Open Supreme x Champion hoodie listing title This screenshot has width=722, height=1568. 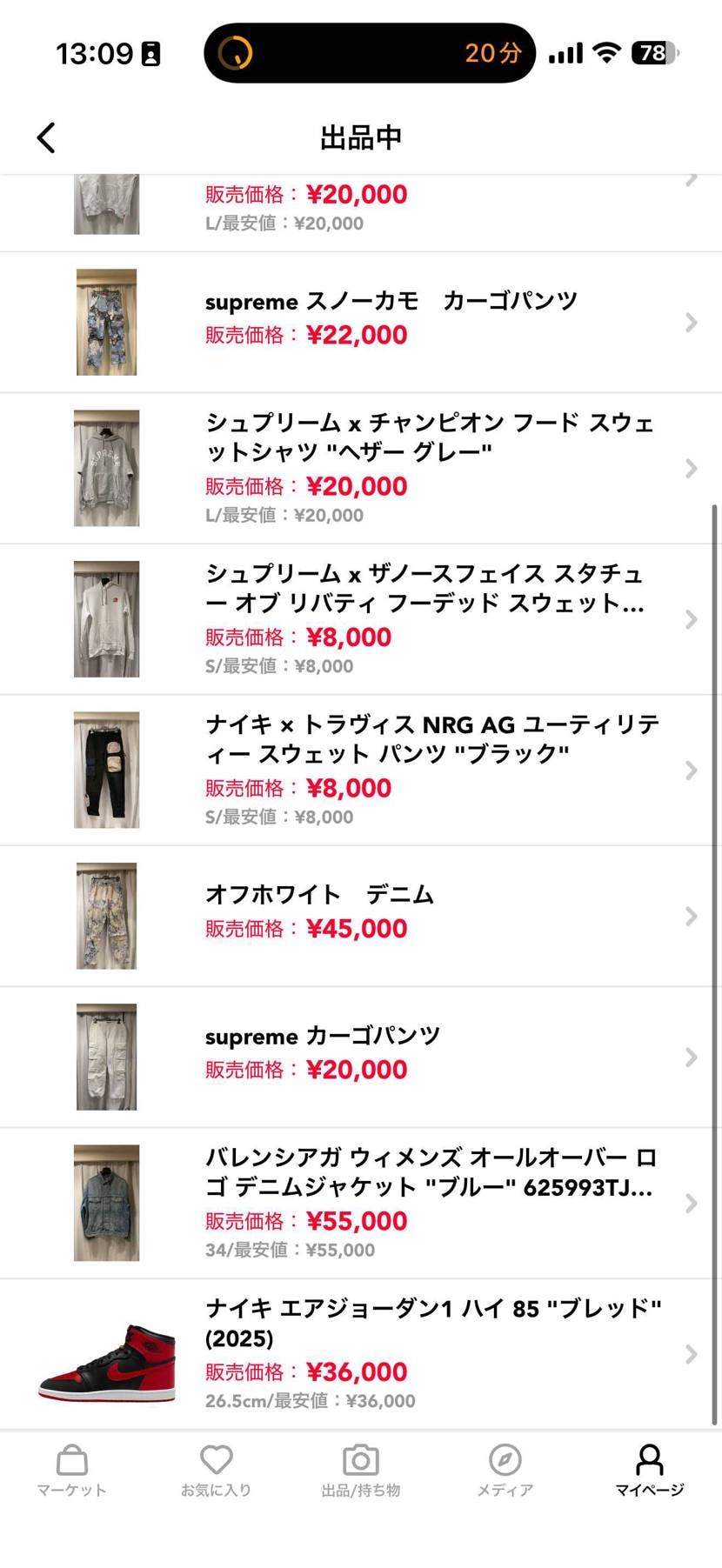tap(430, 437)
